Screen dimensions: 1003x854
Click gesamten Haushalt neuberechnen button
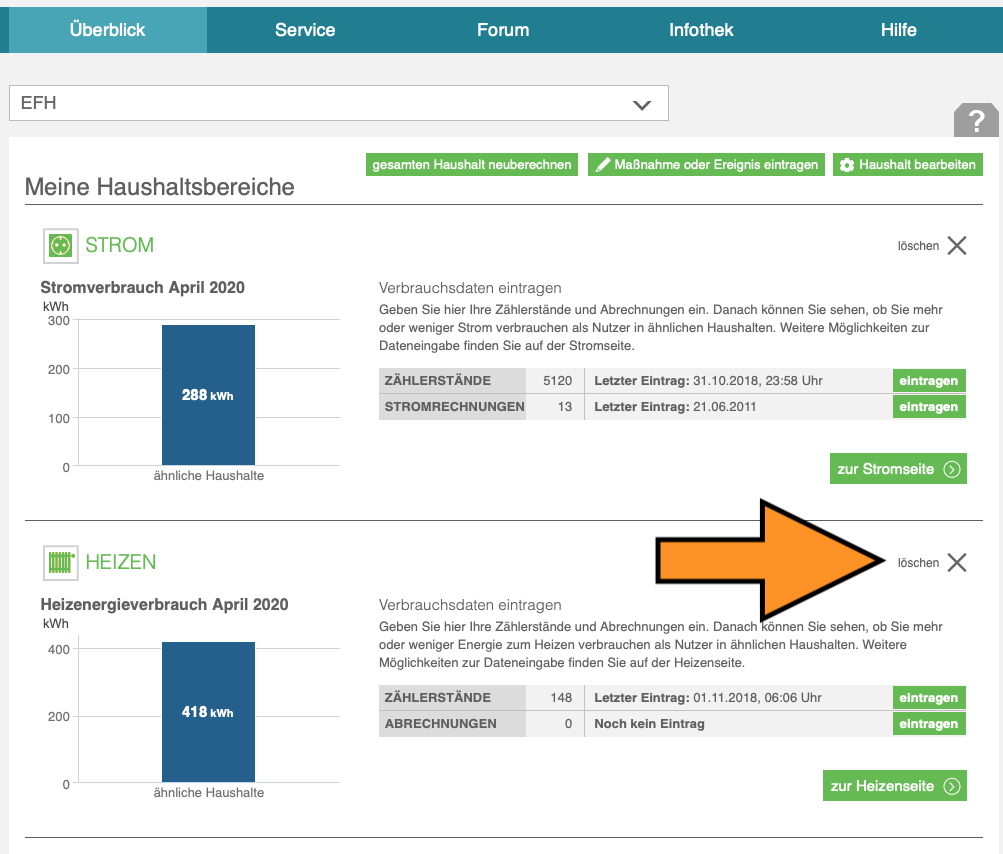coord(472,165)
